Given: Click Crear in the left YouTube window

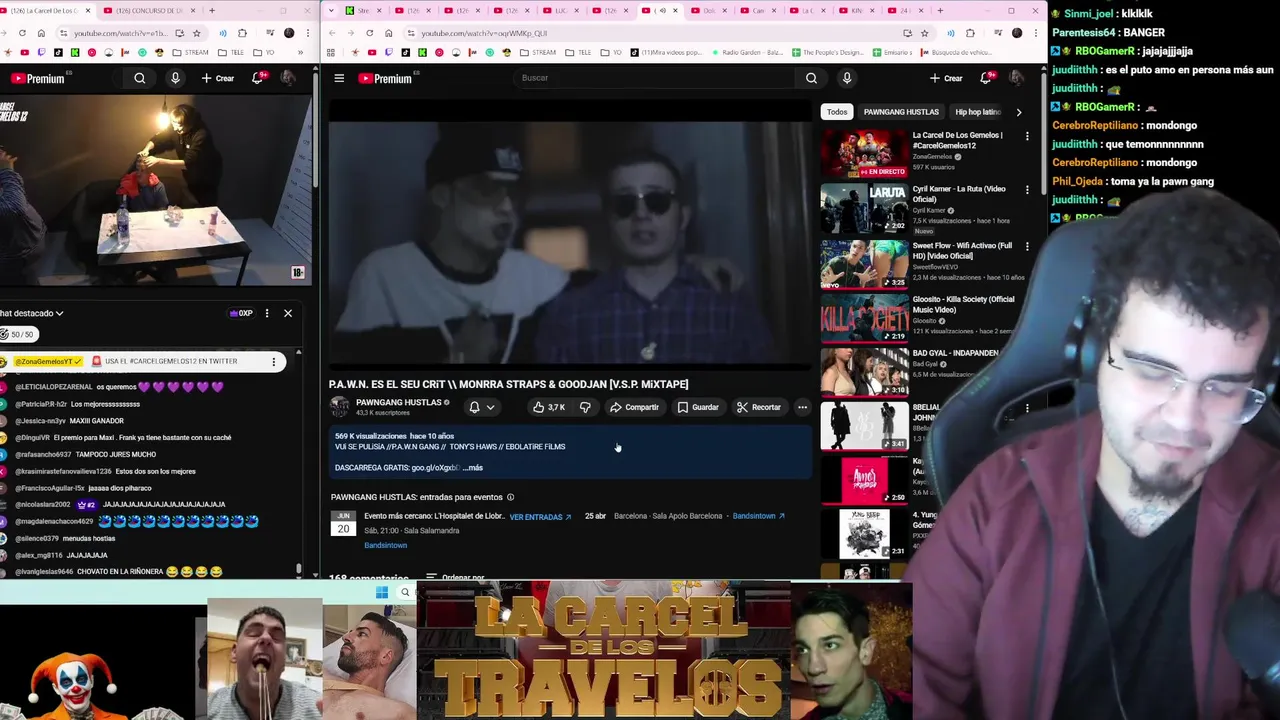Looking at the screenshot, I should tap(218, 78).
